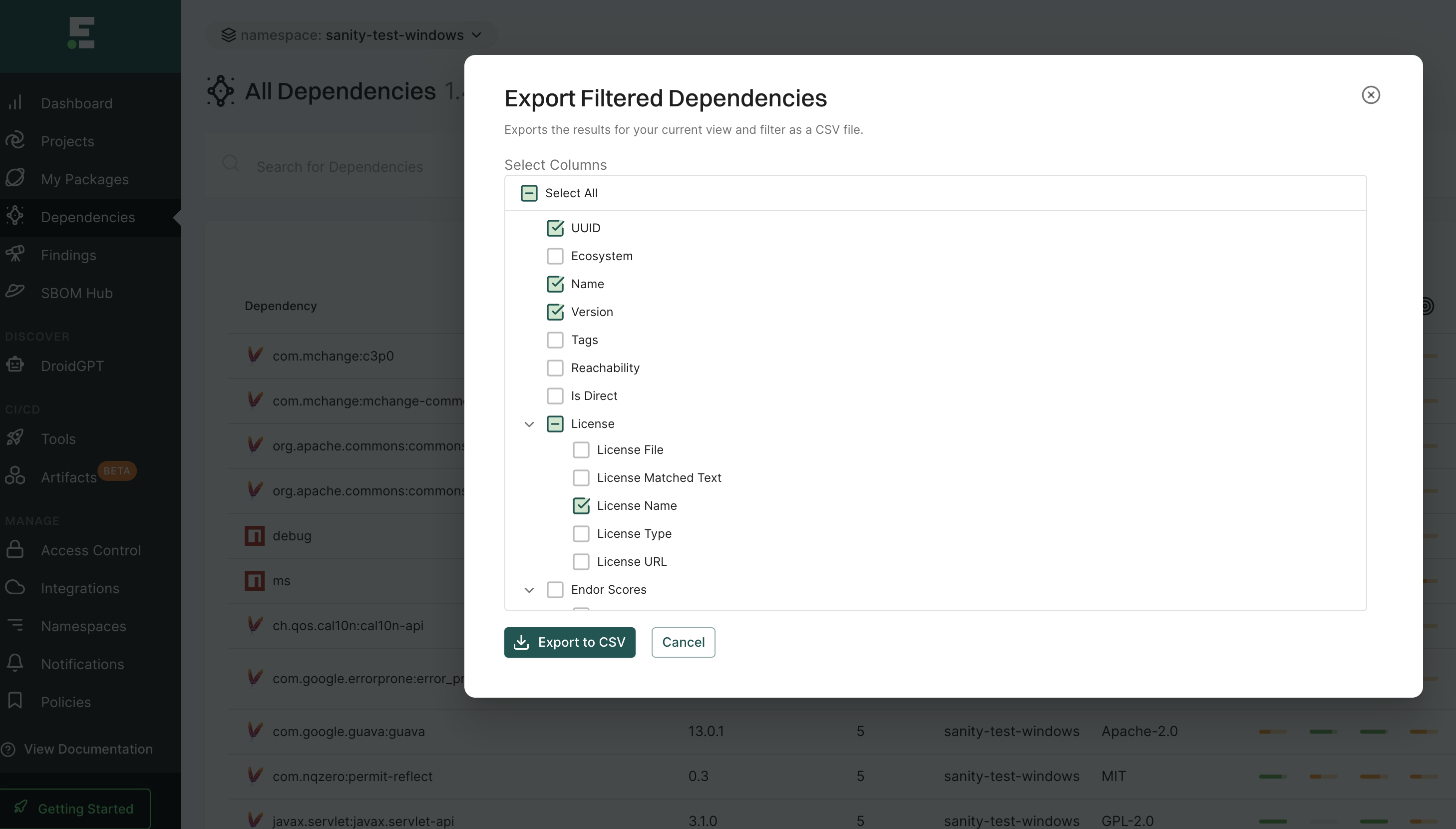1456x829 pixels.
Task: Click the DroidGPT robot icon
Action: pyautogui.click(x=15, y=365)
